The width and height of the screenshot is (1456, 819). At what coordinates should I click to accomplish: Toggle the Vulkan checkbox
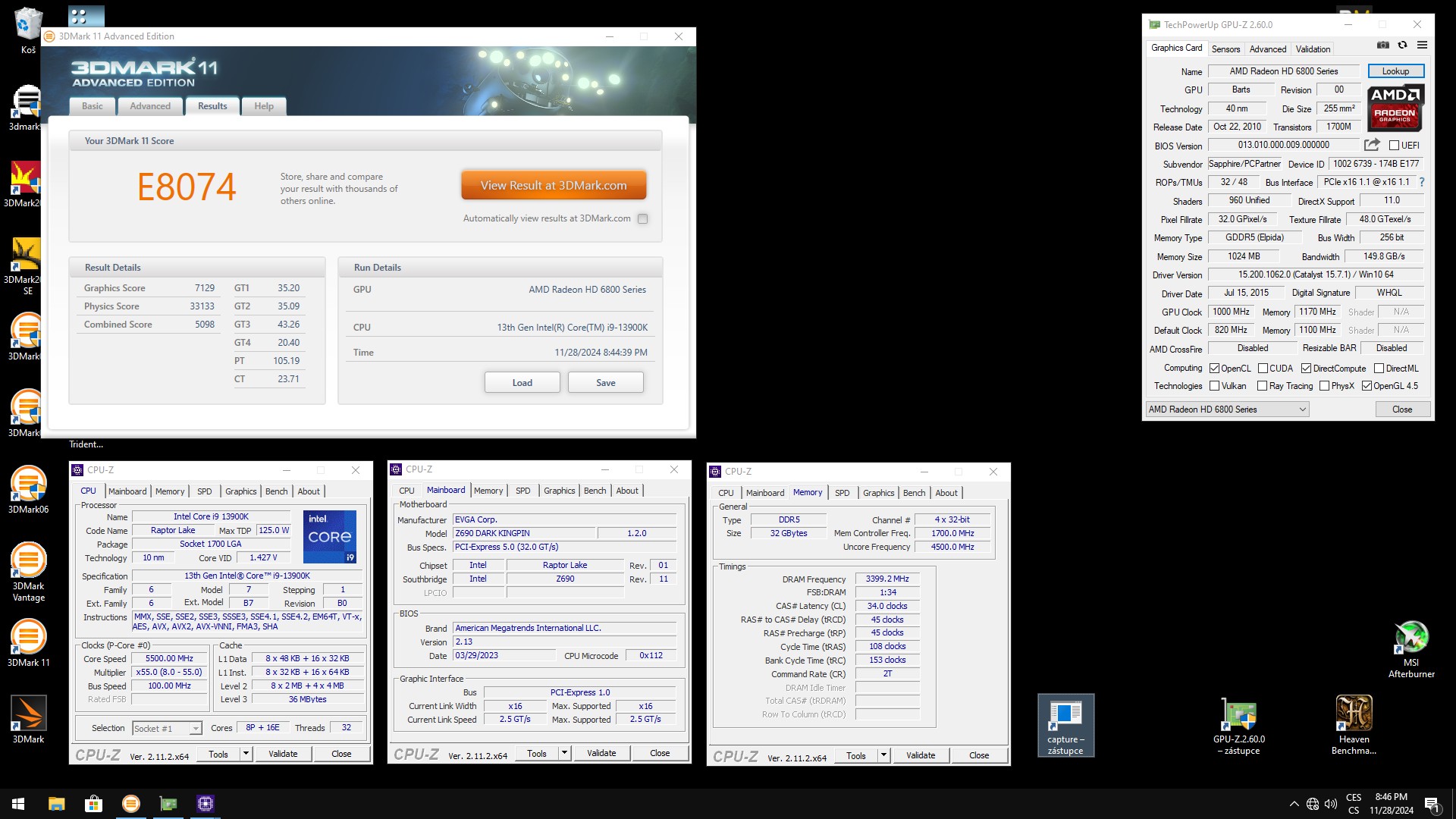pyautogui.click(x=1214, y=385)
